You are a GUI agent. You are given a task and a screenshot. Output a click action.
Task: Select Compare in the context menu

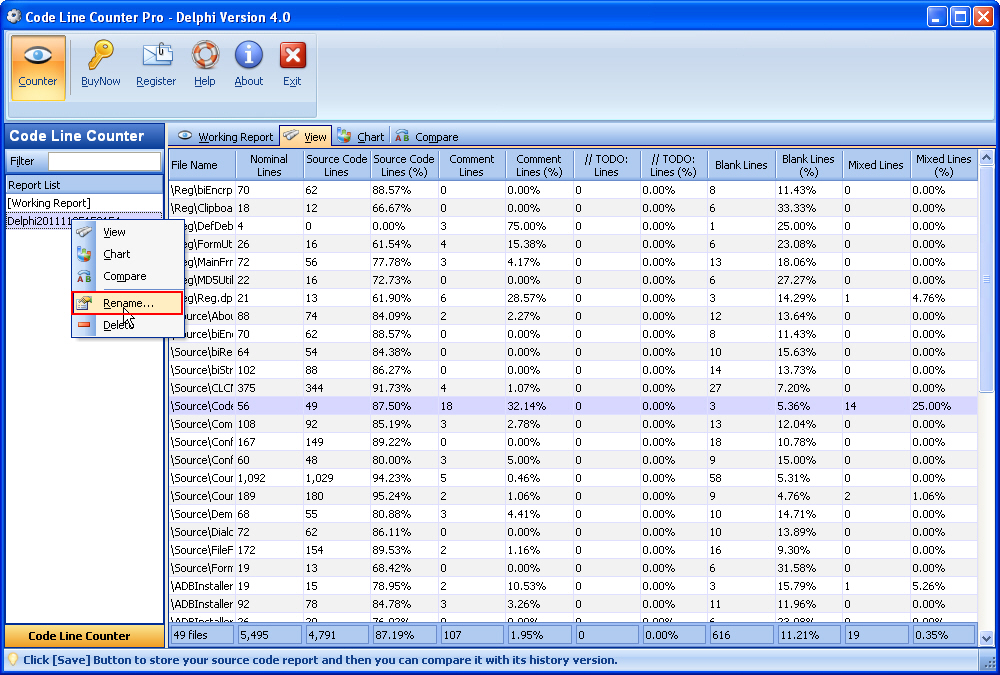pos(125,276)
